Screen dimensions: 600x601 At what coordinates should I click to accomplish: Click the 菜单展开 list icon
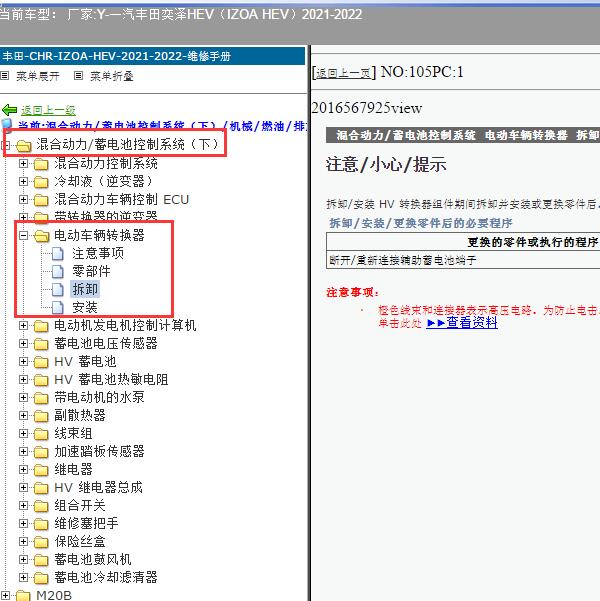tap(5, 76)
